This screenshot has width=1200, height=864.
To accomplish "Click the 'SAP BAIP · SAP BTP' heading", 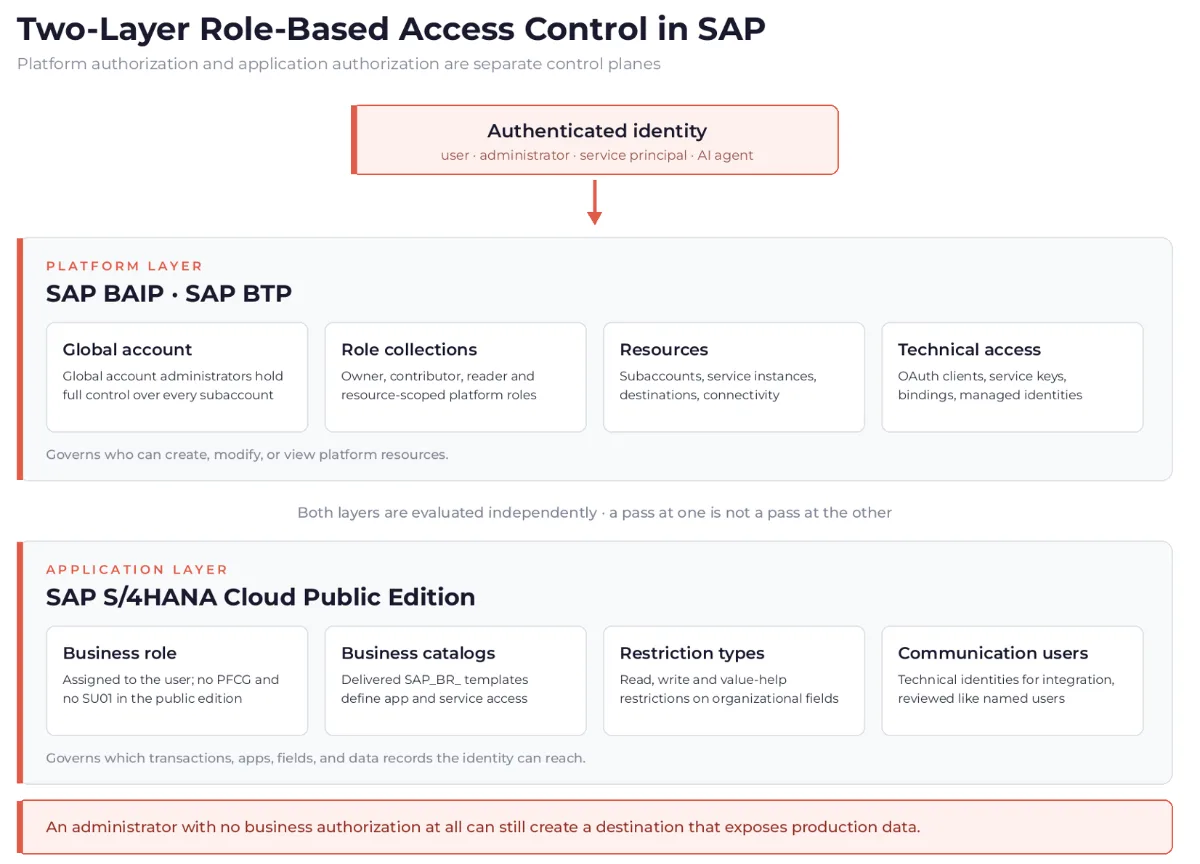I will click(x=169, y=294).
